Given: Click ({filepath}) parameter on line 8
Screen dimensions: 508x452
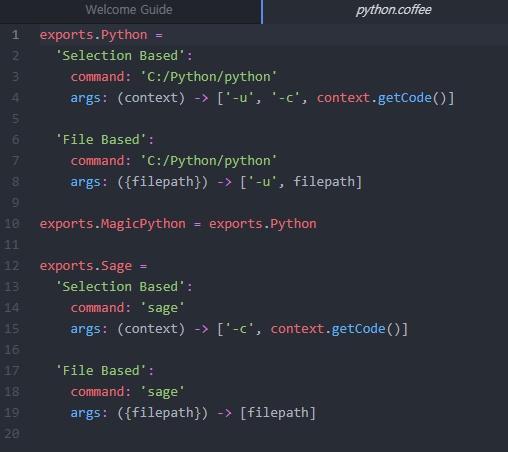Looking at the screenshot, I should coord(162,182).
